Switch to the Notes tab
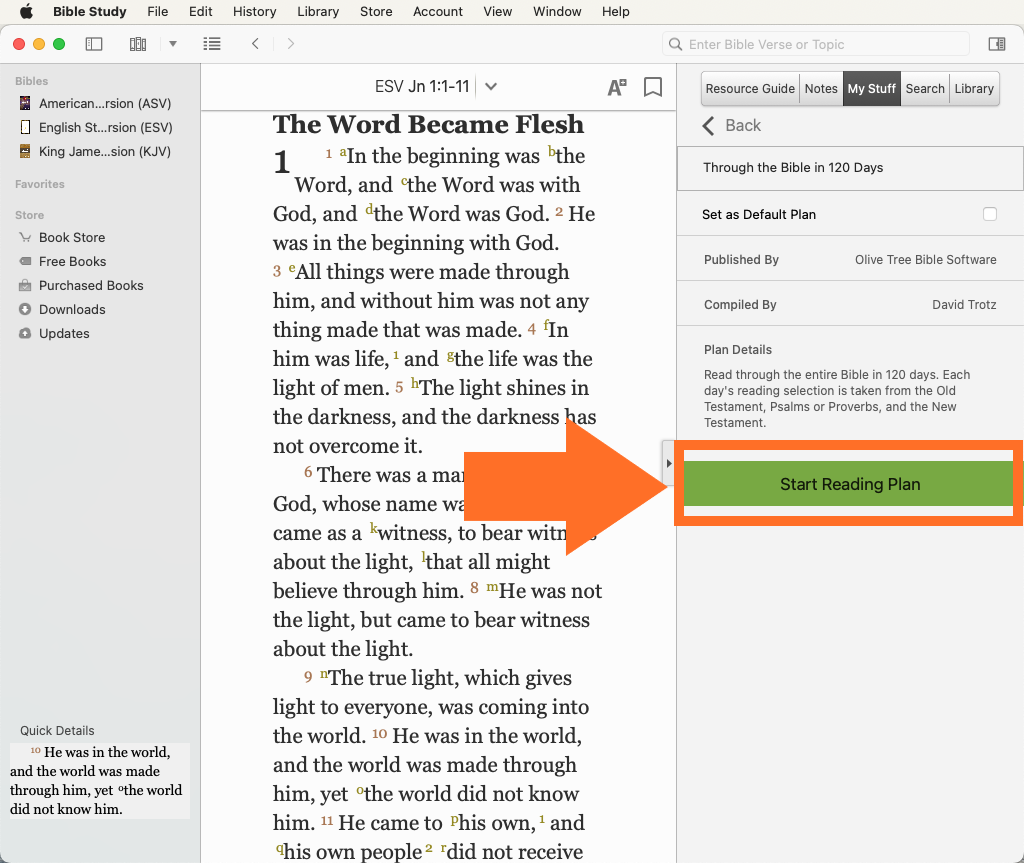This screenshot has height=863, width=1024. [x=821, y=88]
